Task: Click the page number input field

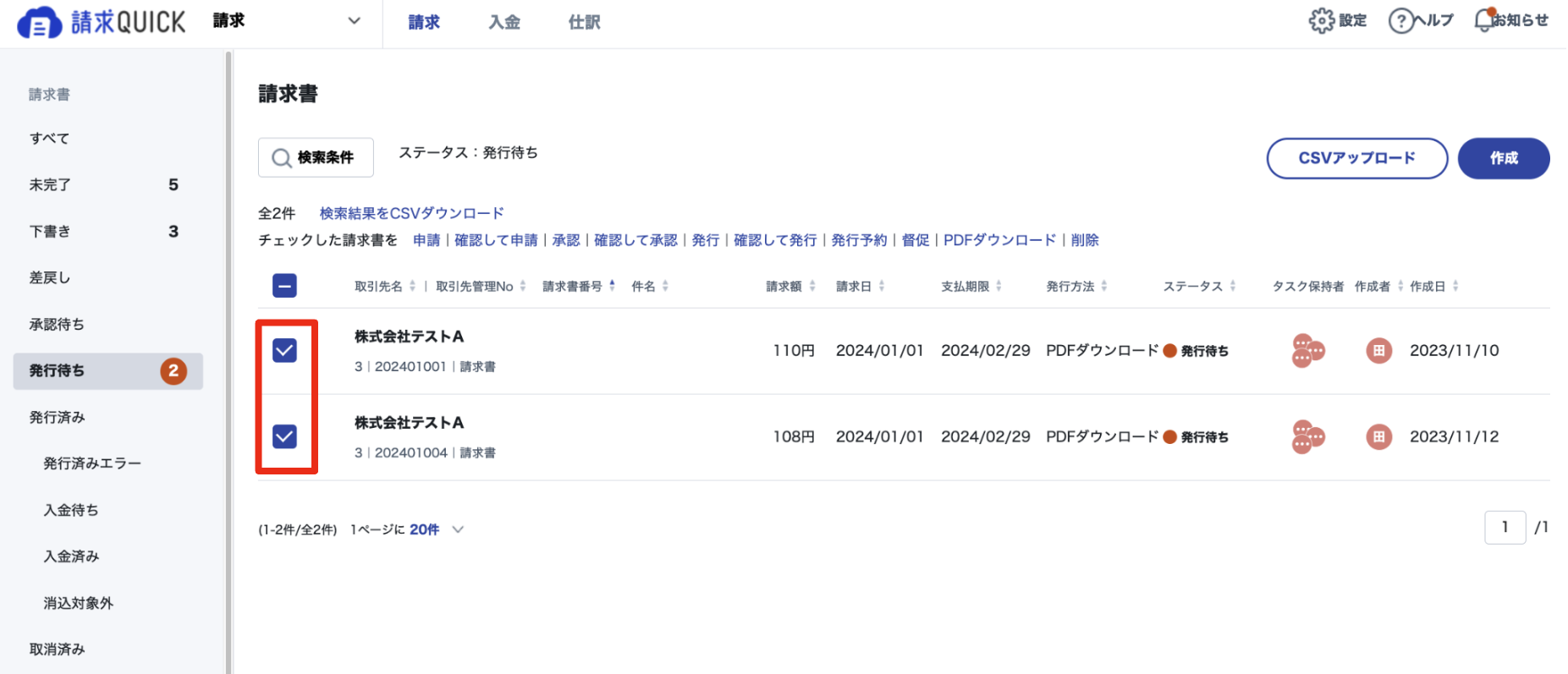Action: click(1505, 527)
